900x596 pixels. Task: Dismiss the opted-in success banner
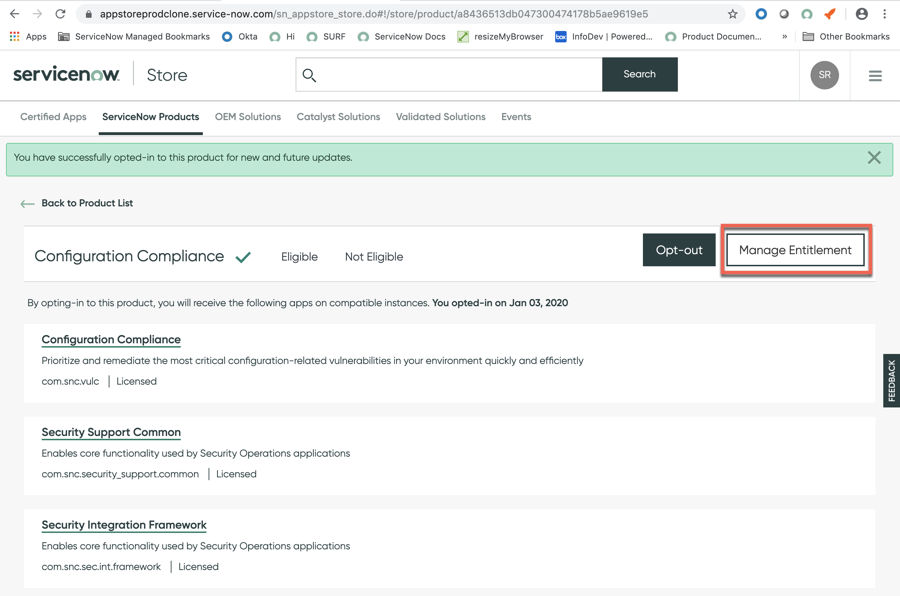pos(874,157)
